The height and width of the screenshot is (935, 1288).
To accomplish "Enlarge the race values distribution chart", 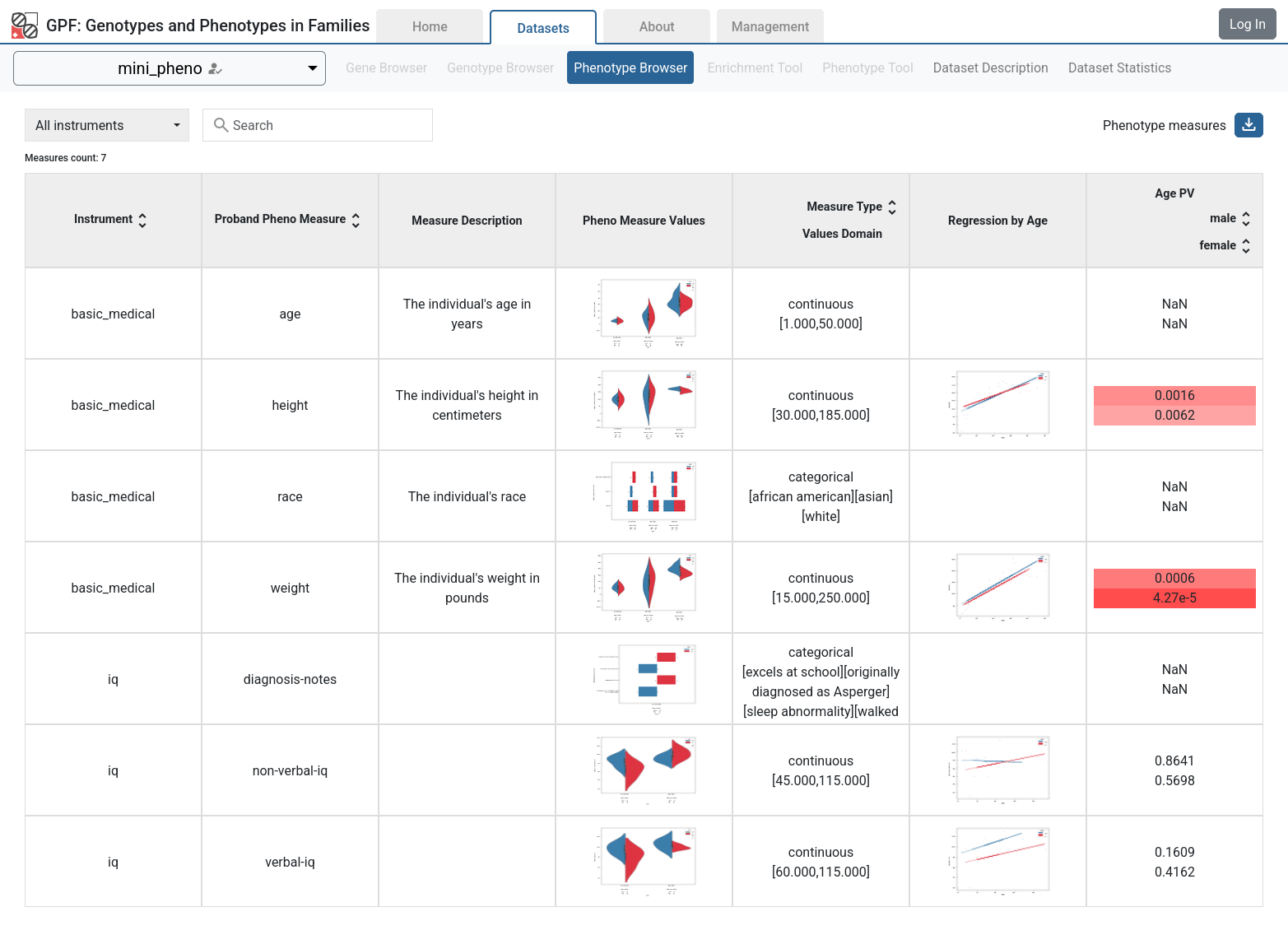I will [x=645, y=495].
